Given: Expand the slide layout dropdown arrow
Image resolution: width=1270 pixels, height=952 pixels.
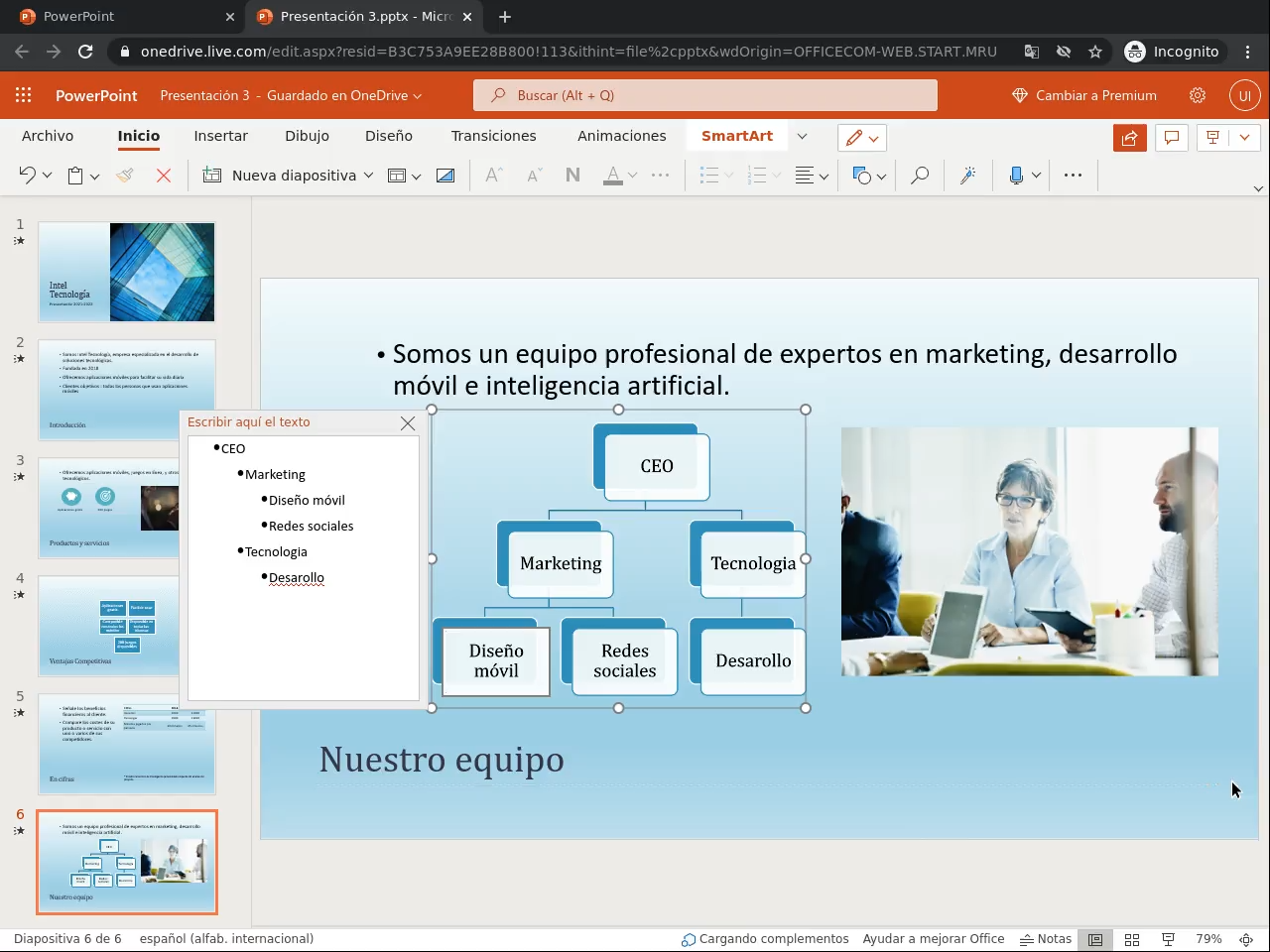Looking at the screenshot, I should point(416,177).
